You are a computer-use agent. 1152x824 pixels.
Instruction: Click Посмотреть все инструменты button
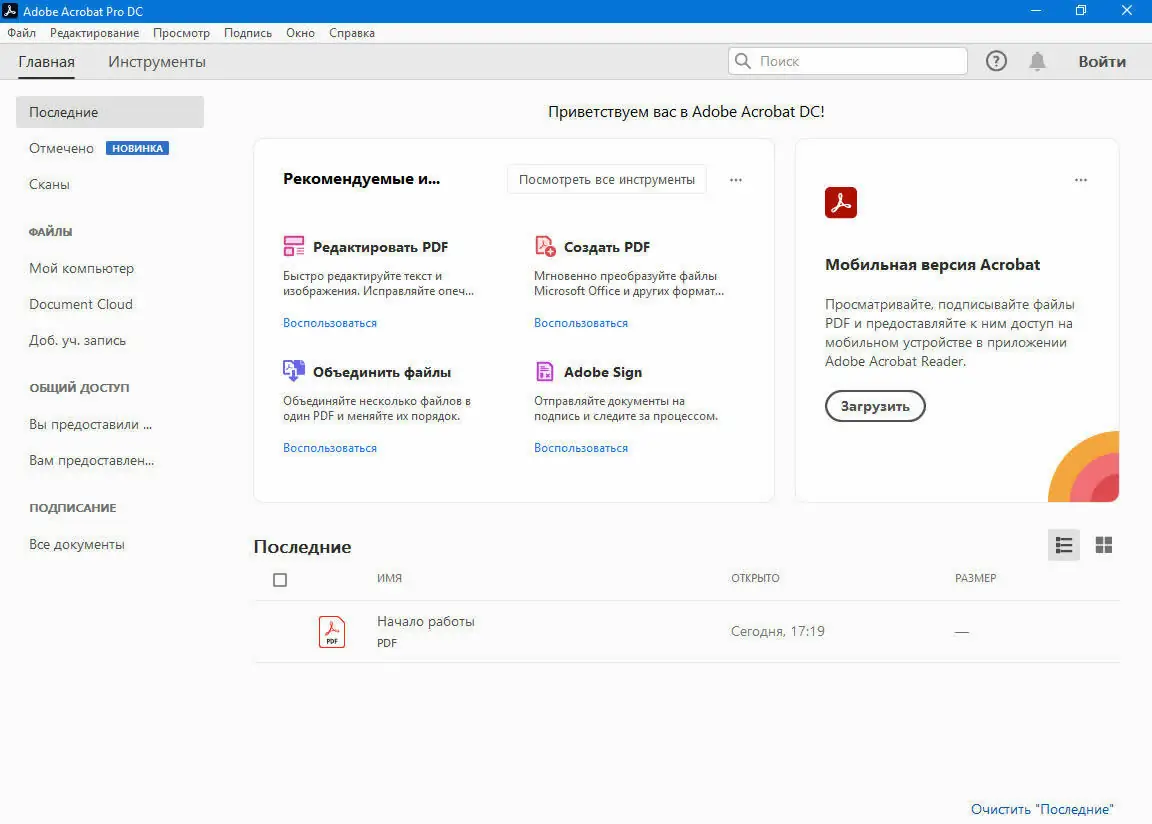tap(607, 179)
